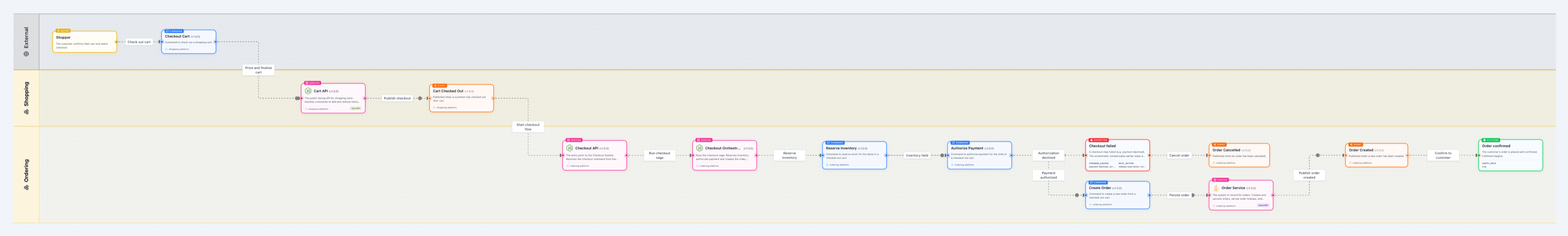Click the Java icon in Order Service
This screenshot has width=1568, height=236.
tap(1216, 188)
